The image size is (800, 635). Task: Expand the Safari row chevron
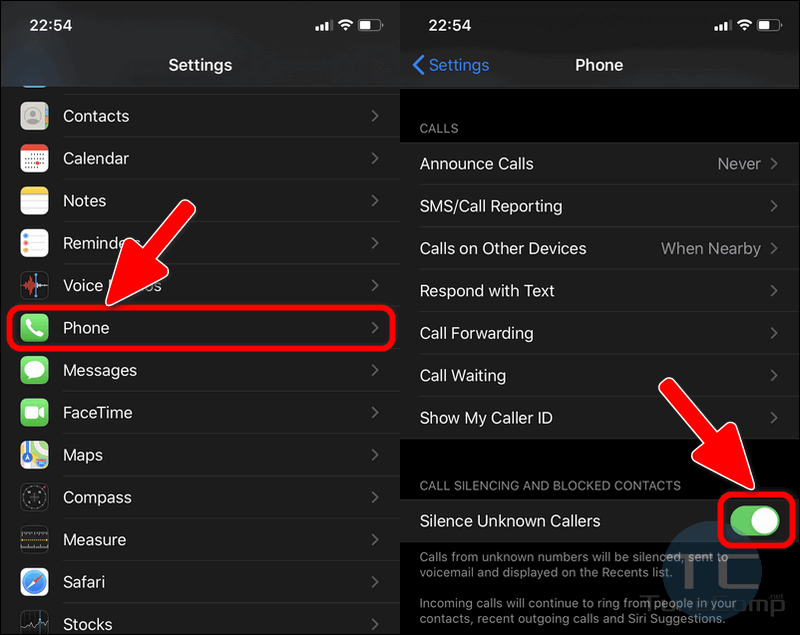point(375,581)
